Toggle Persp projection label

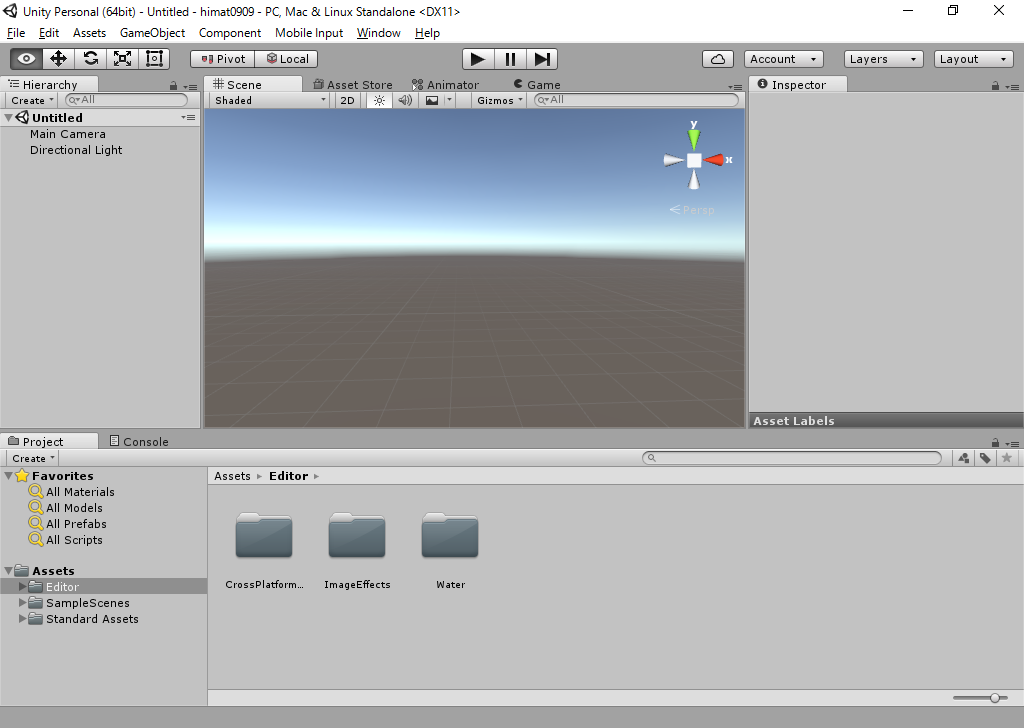[x=692, y=210]
